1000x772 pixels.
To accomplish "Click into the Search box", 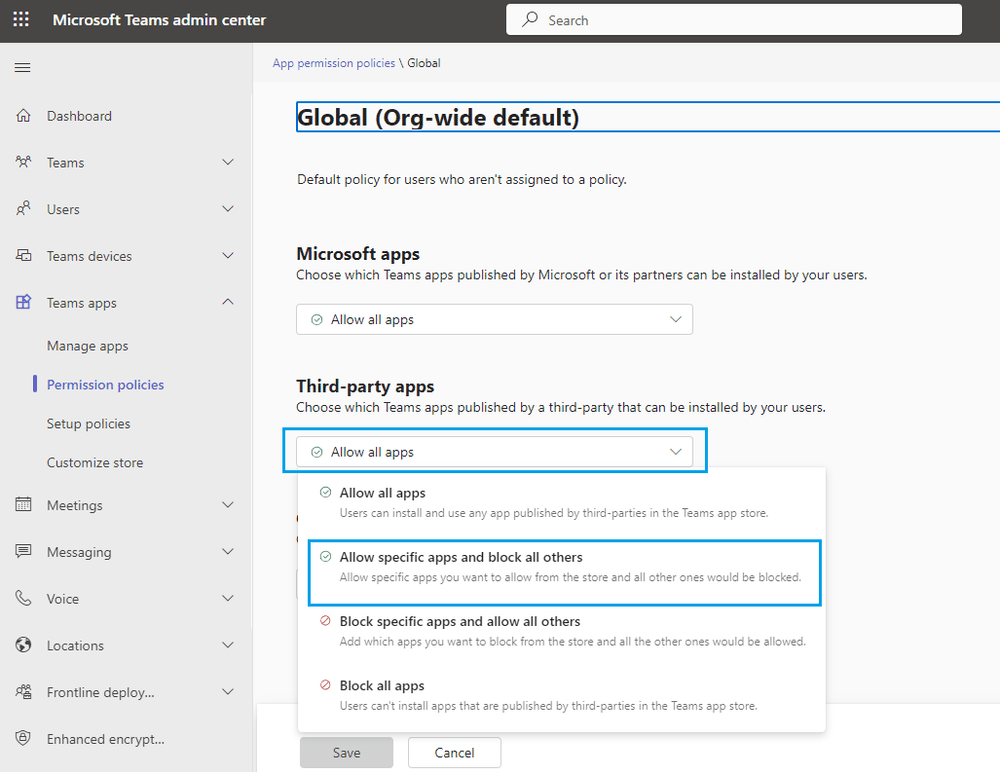I will coord(733,20).
